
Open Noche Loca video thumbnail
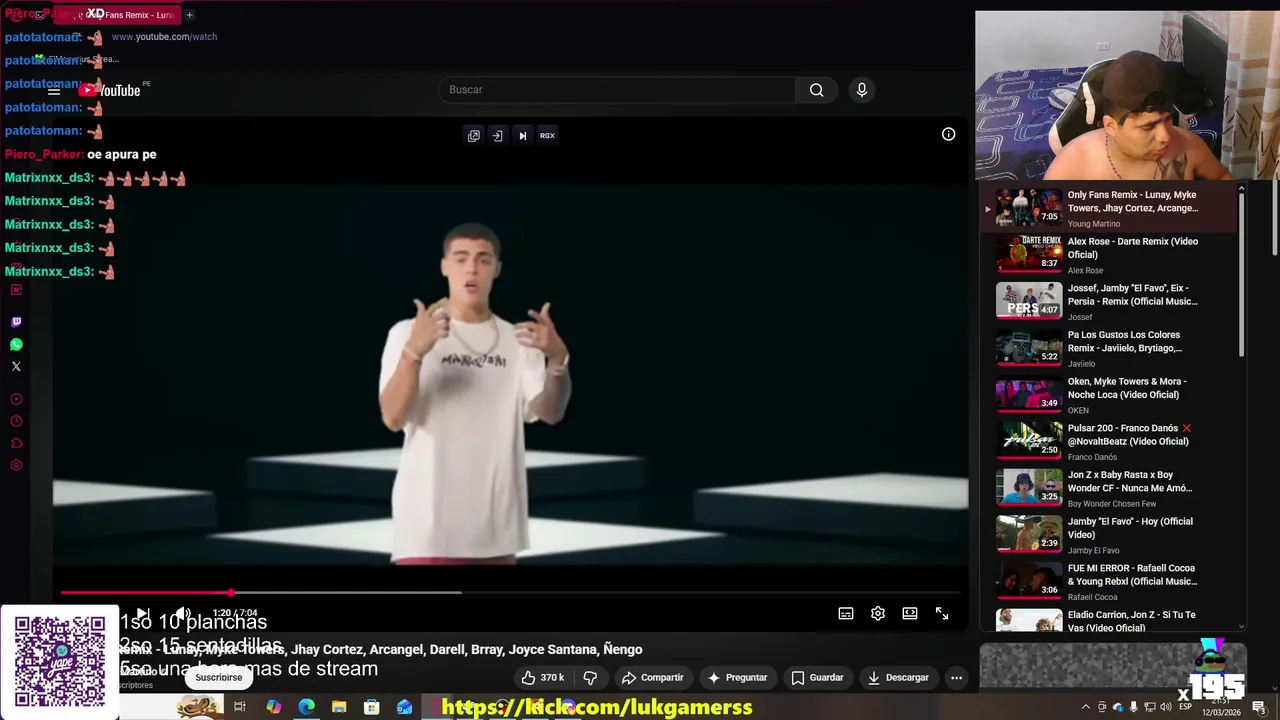pyautogui.click(x=1028, y=394)
